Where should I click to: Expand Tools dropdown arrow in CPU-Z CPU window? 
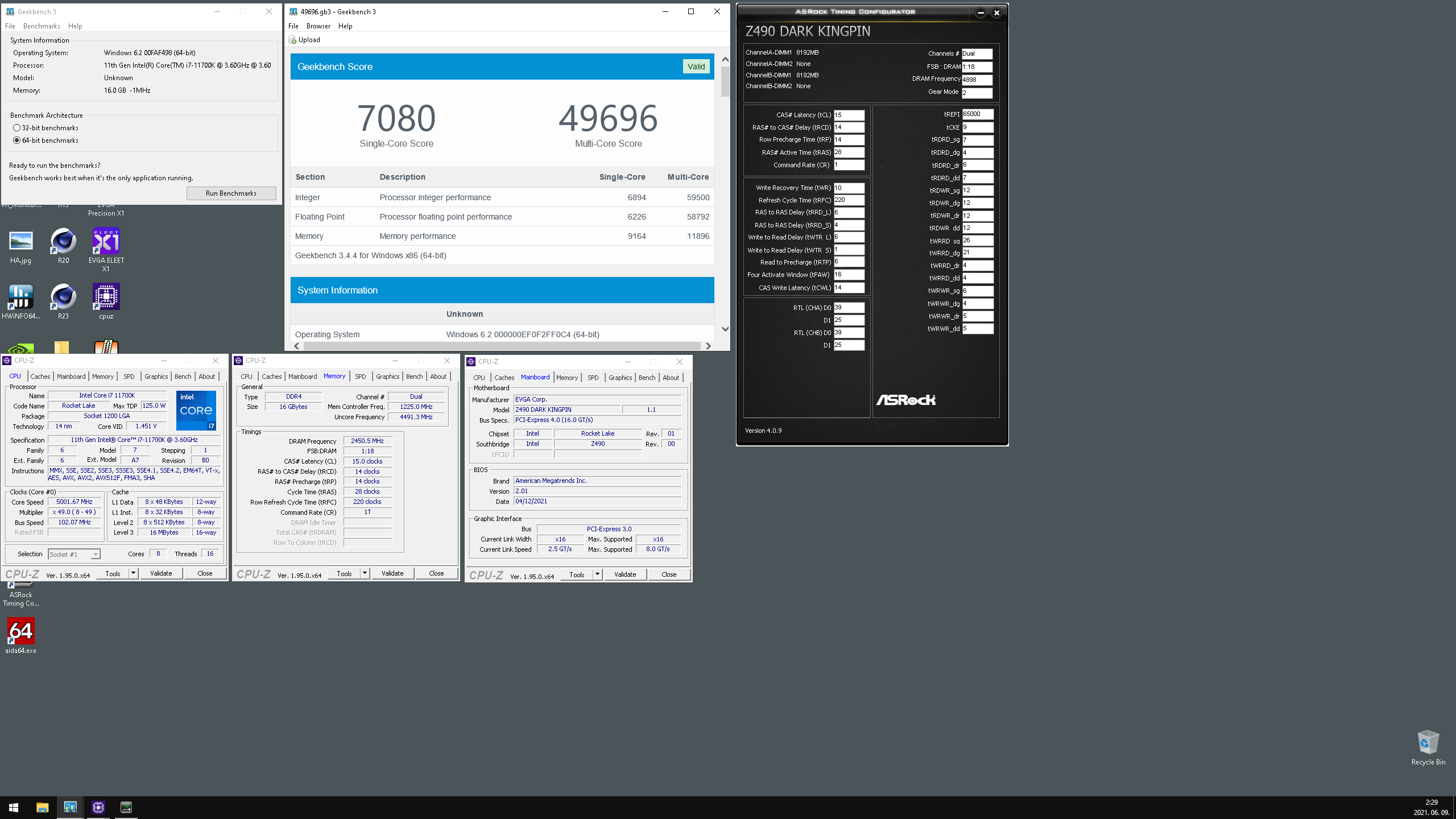(x=133, y=573)
